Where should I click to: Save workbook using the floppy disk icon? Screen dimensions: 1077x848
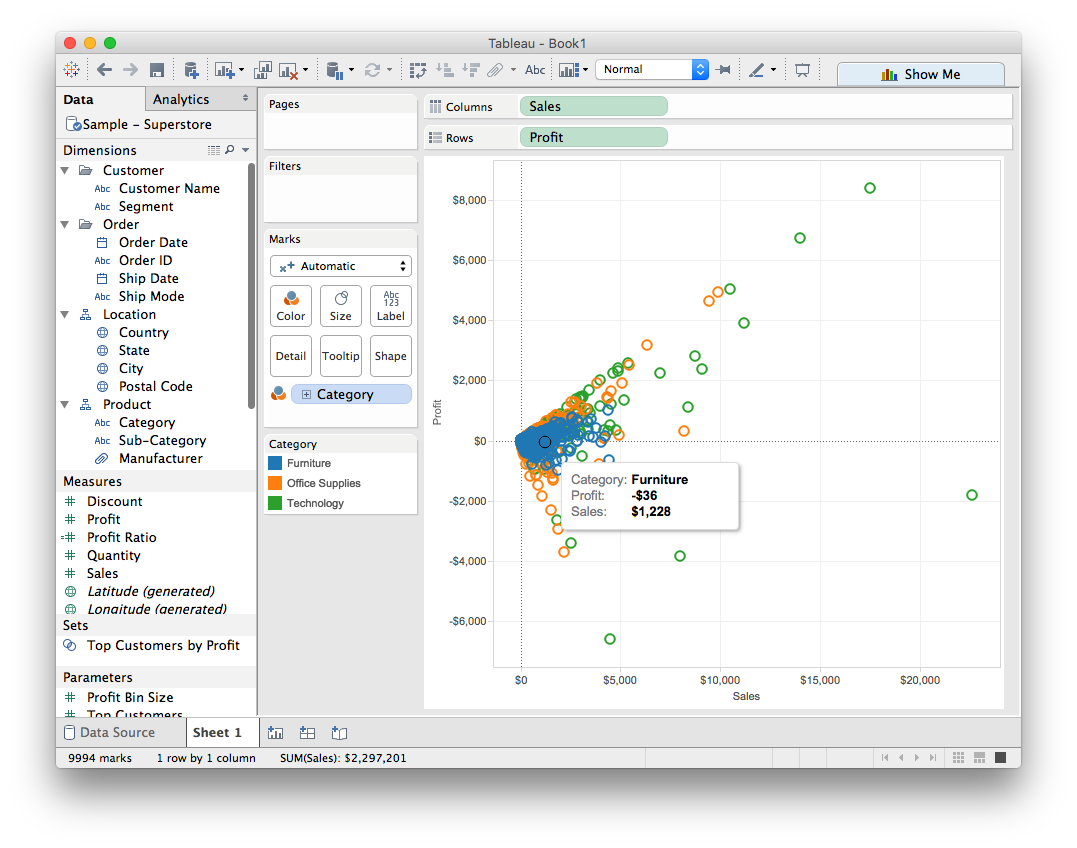point(157,70)
